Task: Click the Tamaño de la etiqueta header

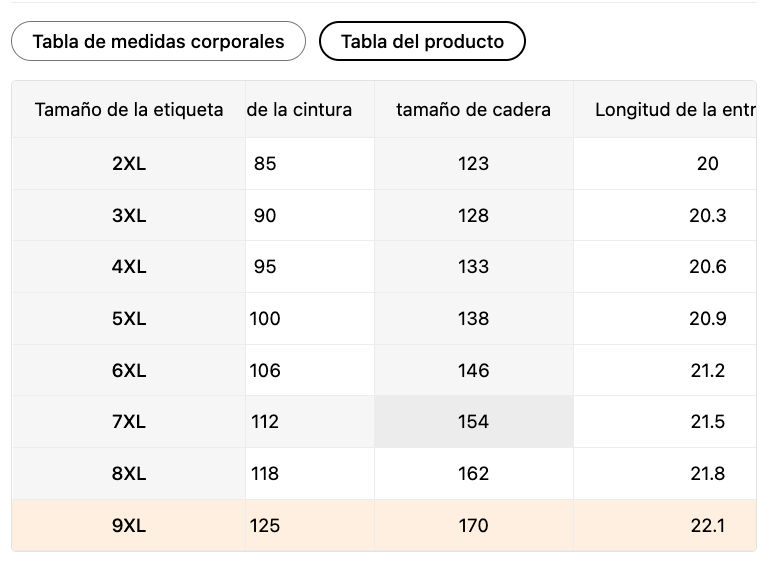Action: [x=129, y=110]
